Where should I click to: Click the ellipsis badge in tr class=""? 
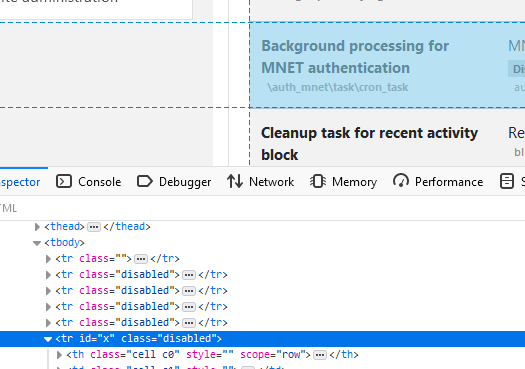tap(141, 259)
